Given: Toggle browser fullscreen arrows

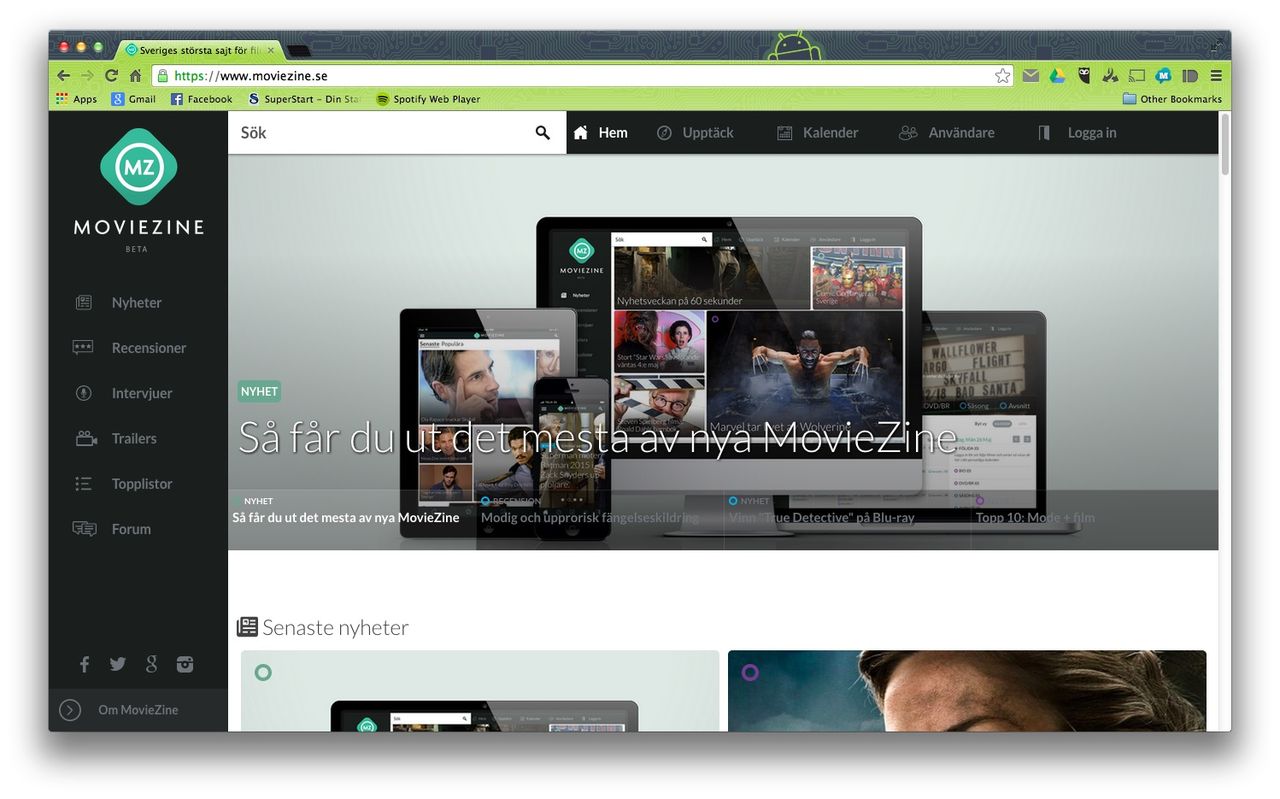Looking at the screenshot, I should tap(1216, 44).
